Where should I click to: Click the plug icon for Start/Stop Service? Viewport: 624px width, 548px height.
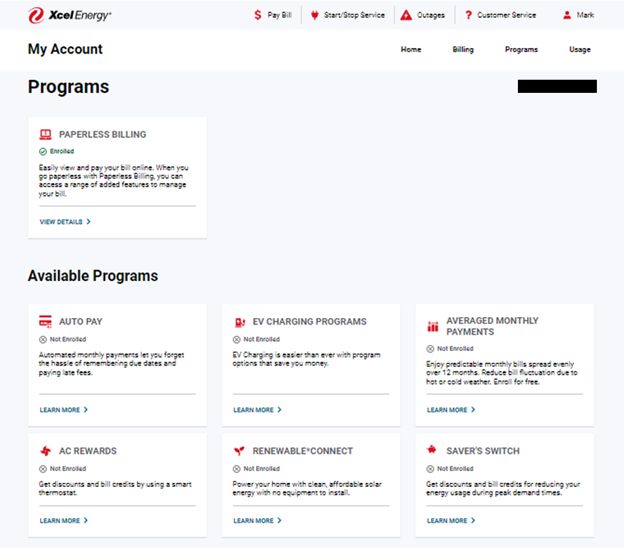[314, 15]
